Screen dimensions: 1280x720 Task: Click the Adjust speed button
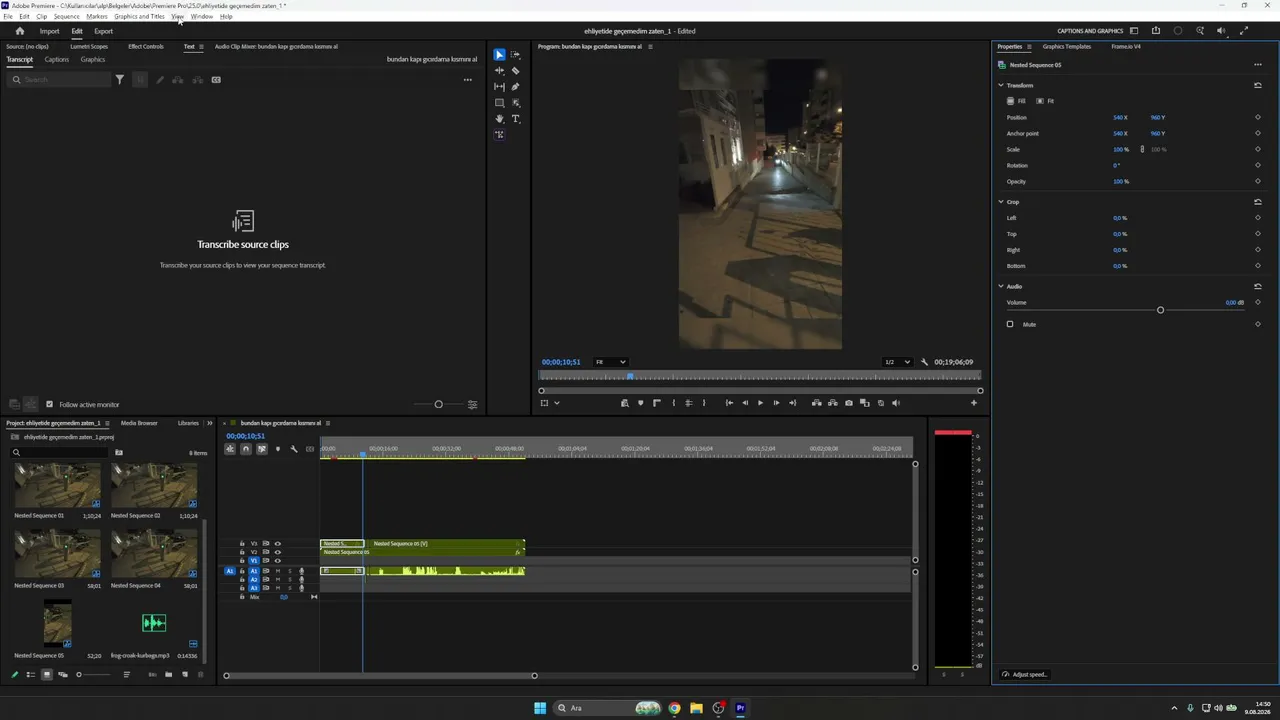pos(1026,675)
